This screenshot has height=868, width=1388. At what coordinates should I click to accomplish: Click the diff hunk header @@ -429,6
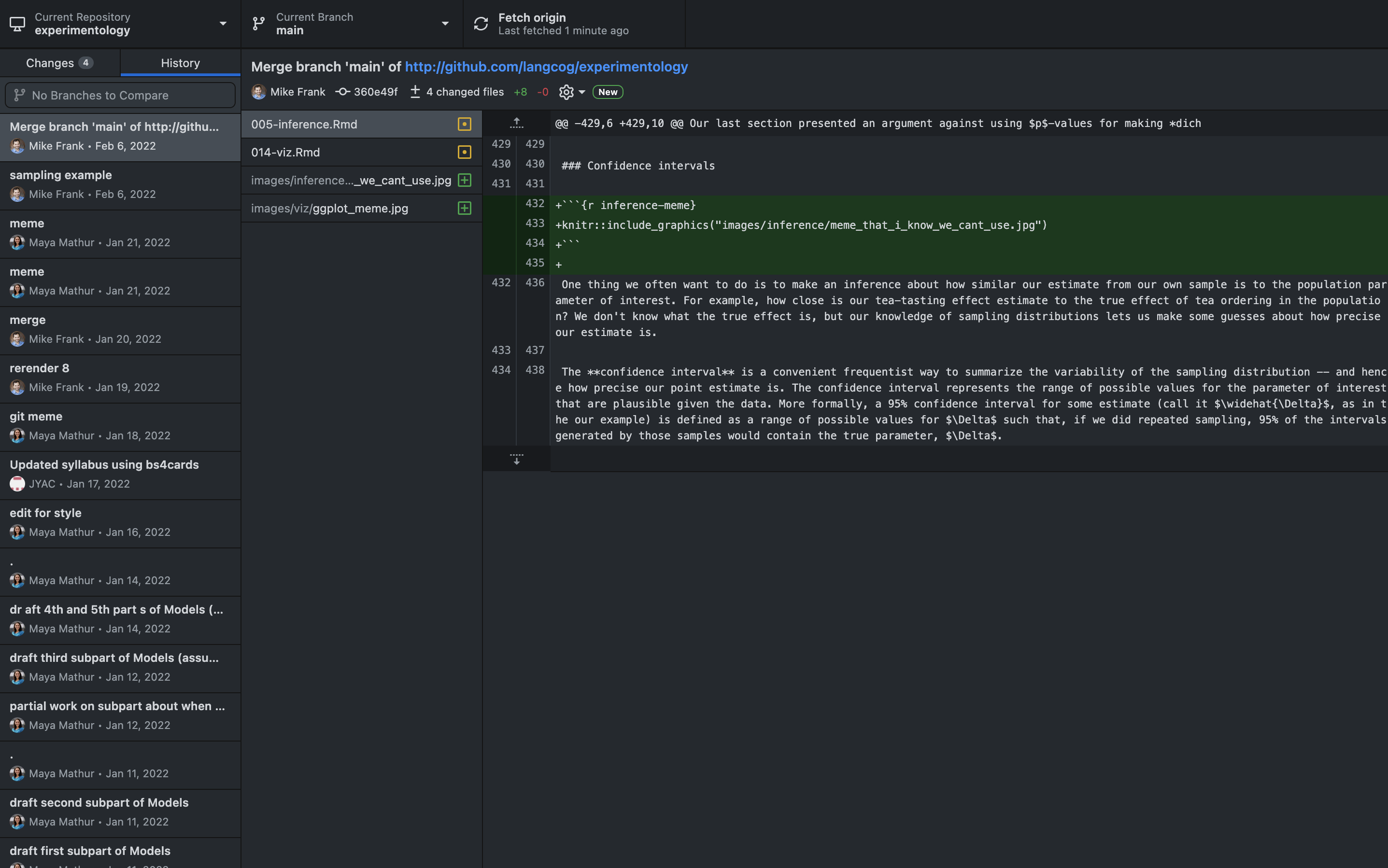tap(878, 123)
